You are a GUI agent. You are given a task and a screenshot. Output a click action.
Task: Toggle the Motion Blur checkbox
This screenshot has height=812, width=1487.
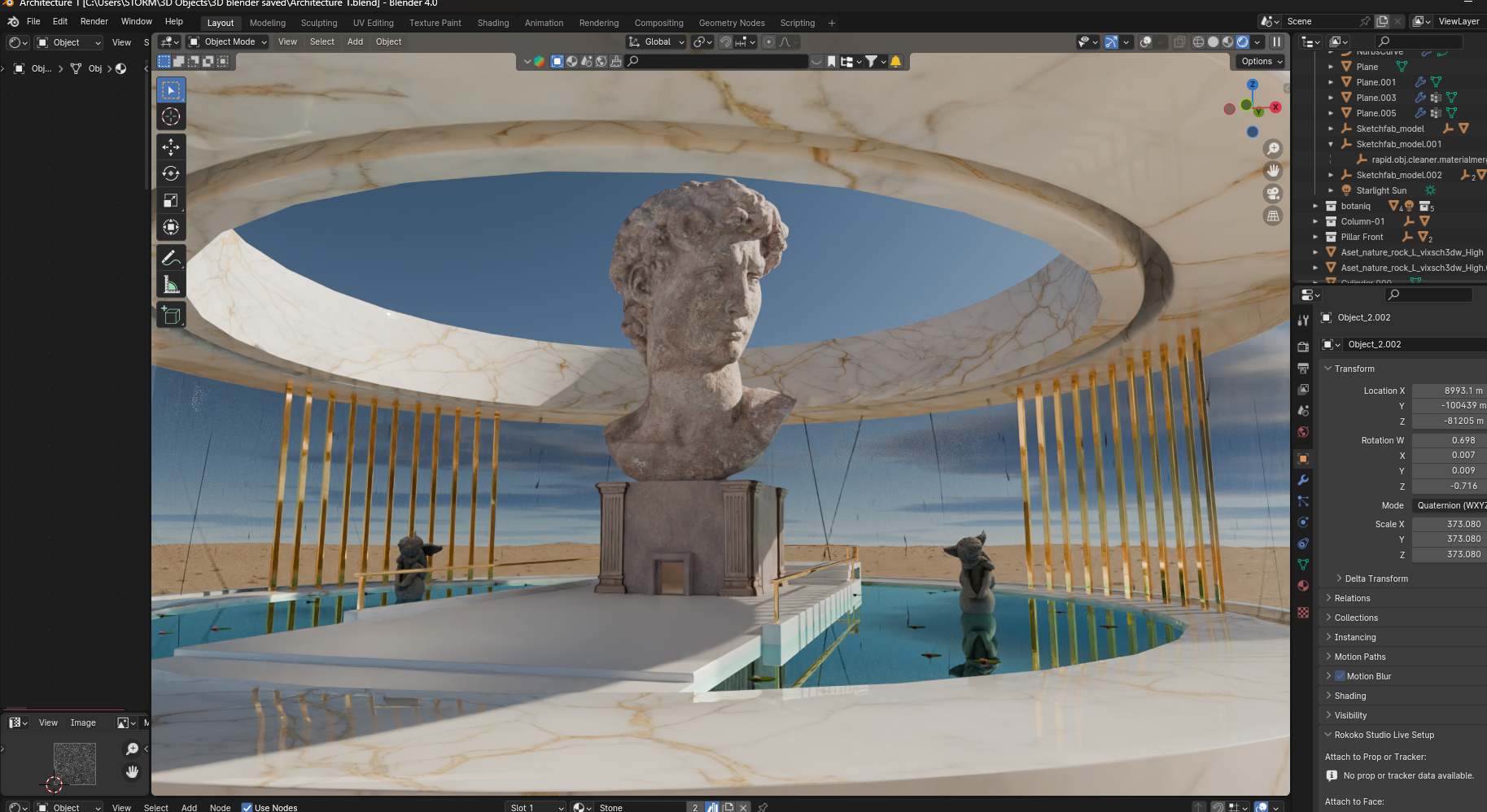click(1340, 676)
